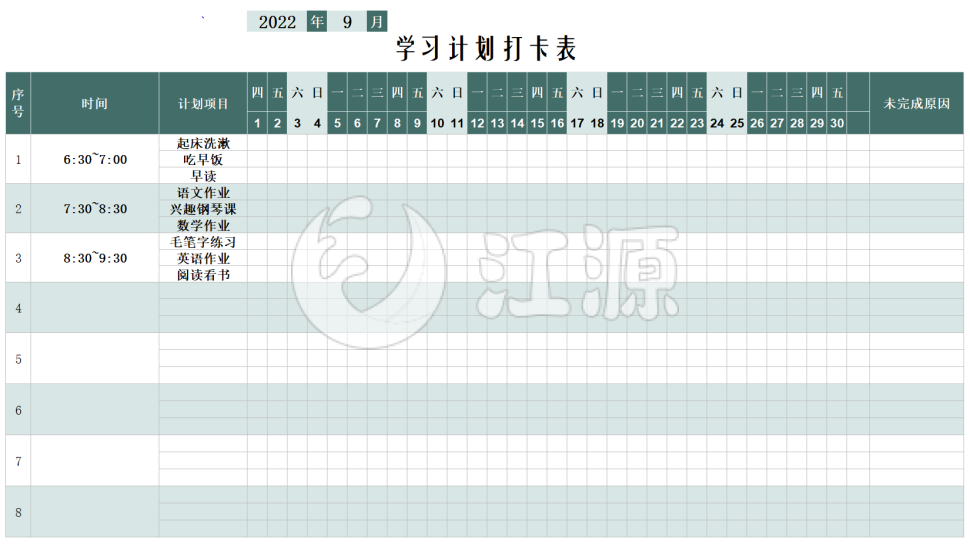Select the 兴趣钢琴课 plan item
970x545 pixels.
tap(203, 208)
